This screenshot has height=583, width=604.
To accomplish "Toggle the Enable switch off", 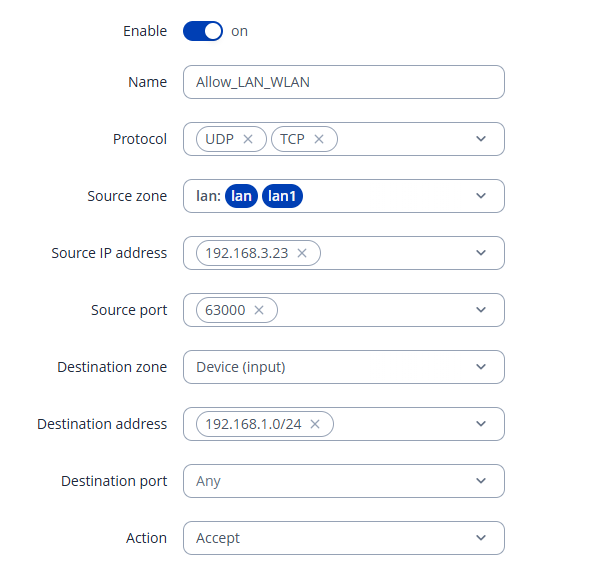I will pyautogui.click(x=203, y=31).
